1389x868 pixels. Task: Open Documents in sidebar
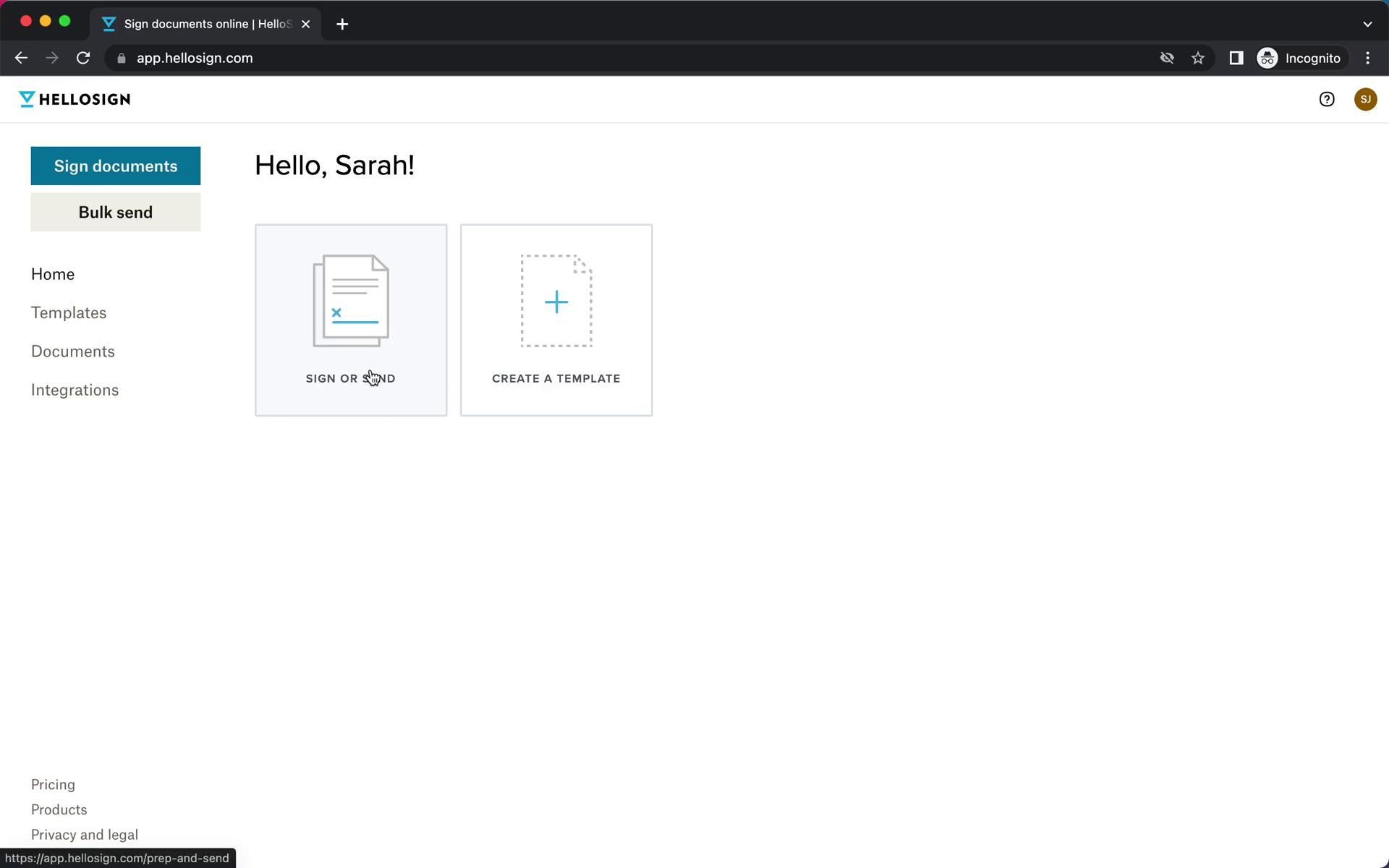click(73, 352)
